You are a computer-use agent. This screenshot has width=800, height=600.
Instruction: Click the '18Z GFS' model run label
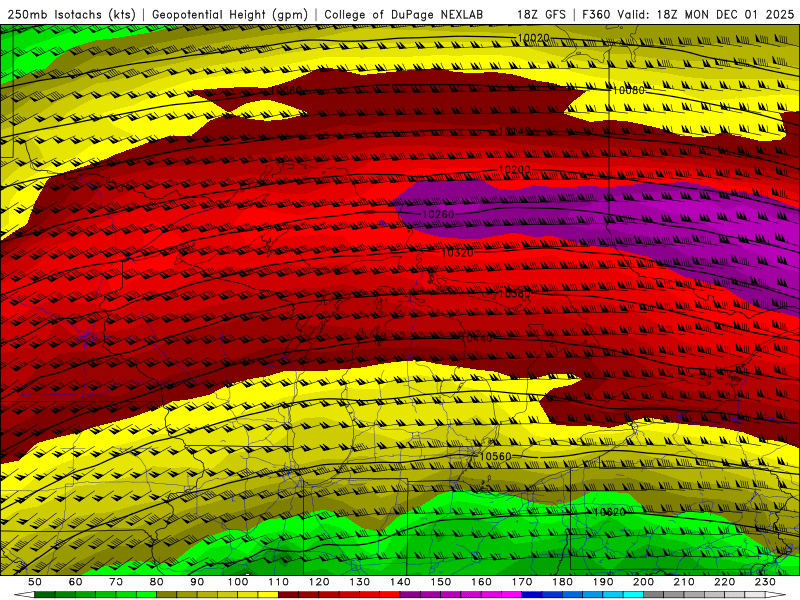click(x=541, y=14)
